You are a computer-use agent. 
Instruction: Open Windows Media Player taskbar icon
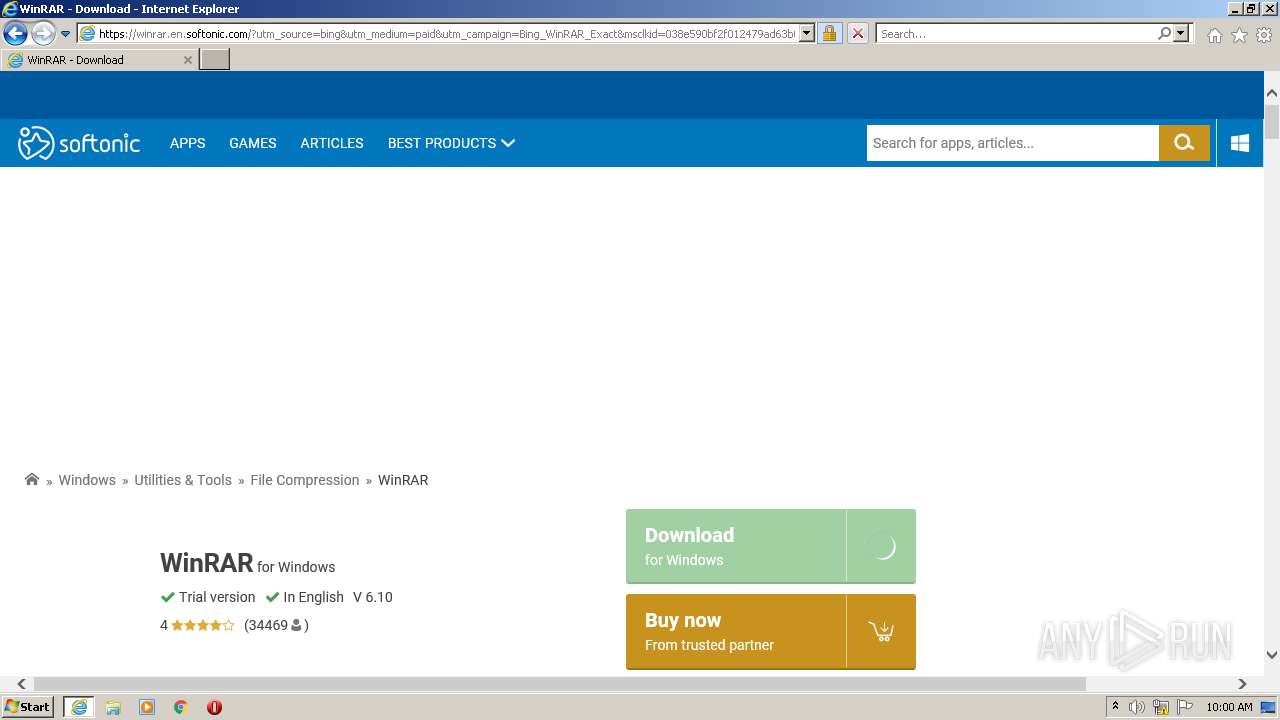[147, 707]
